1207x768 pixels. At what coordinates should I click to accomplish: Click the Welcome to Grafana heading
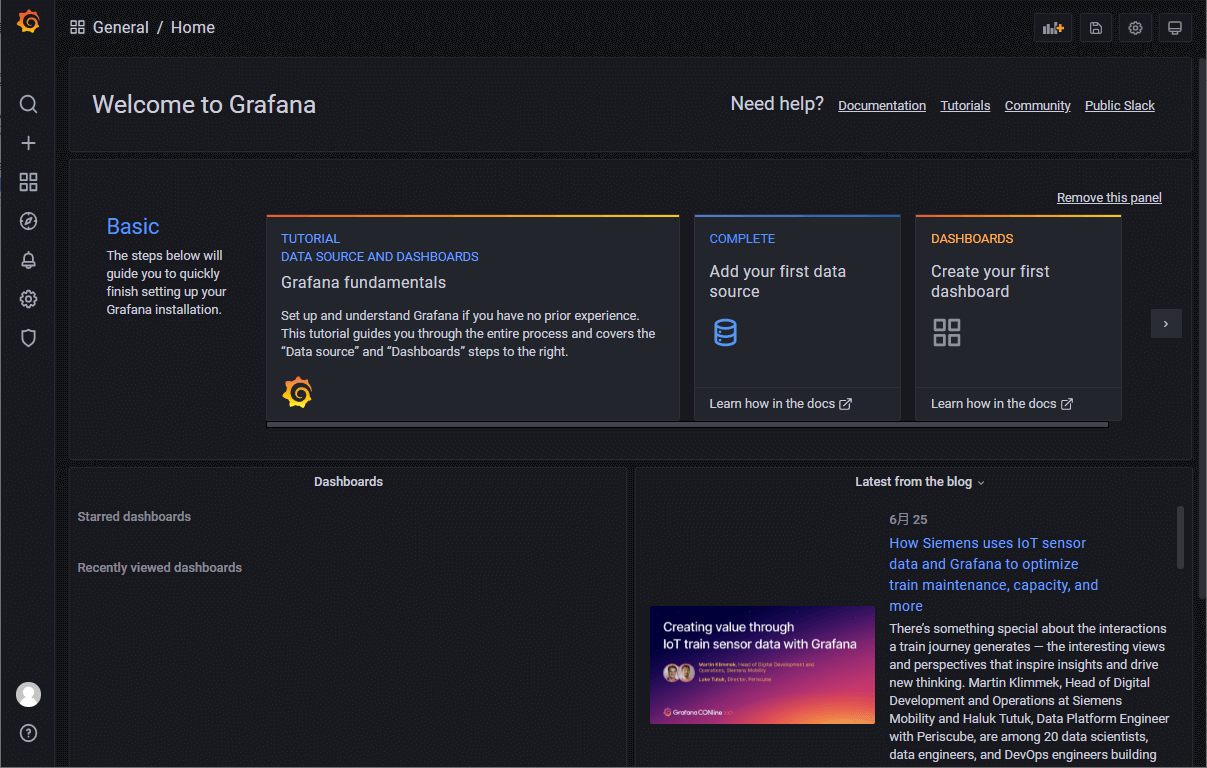(x=204, y=105)
